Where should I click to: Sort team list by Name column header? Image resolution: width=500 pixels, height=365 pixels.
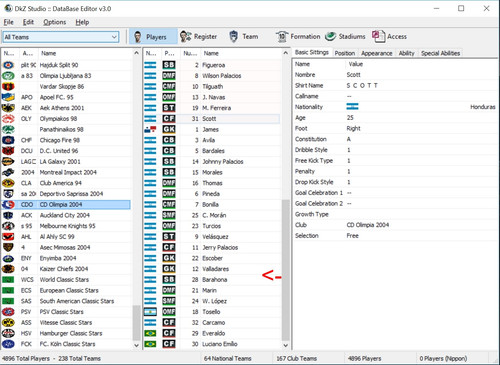[x=85, y=53]
